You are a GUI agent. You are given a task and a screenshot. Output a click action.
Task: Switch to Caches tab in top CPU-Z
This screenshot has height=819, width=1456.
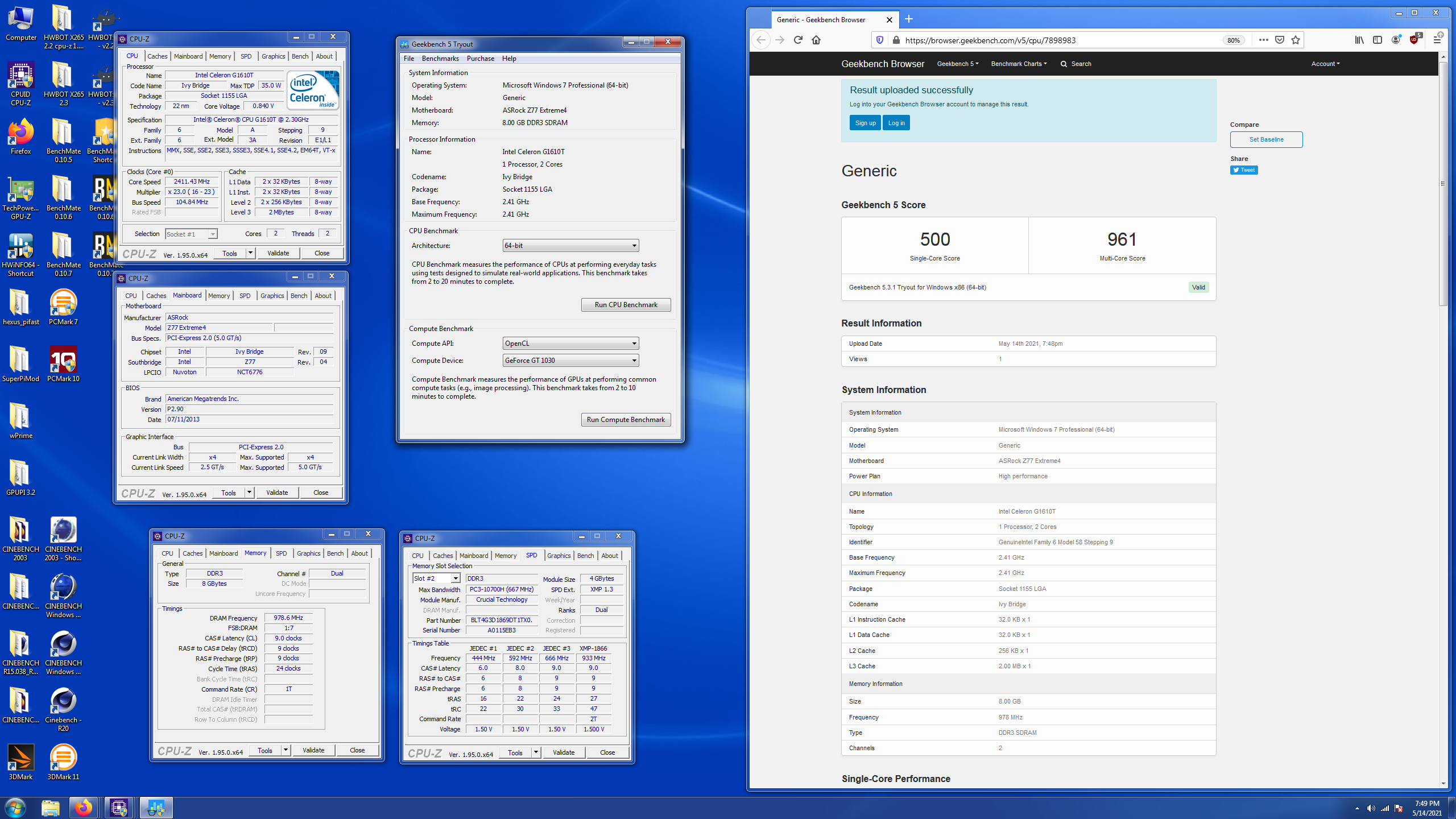158,56
